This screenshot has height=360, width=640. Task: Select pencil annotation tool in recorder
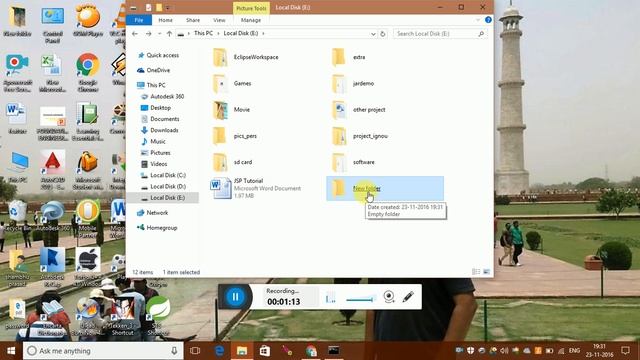408,297
